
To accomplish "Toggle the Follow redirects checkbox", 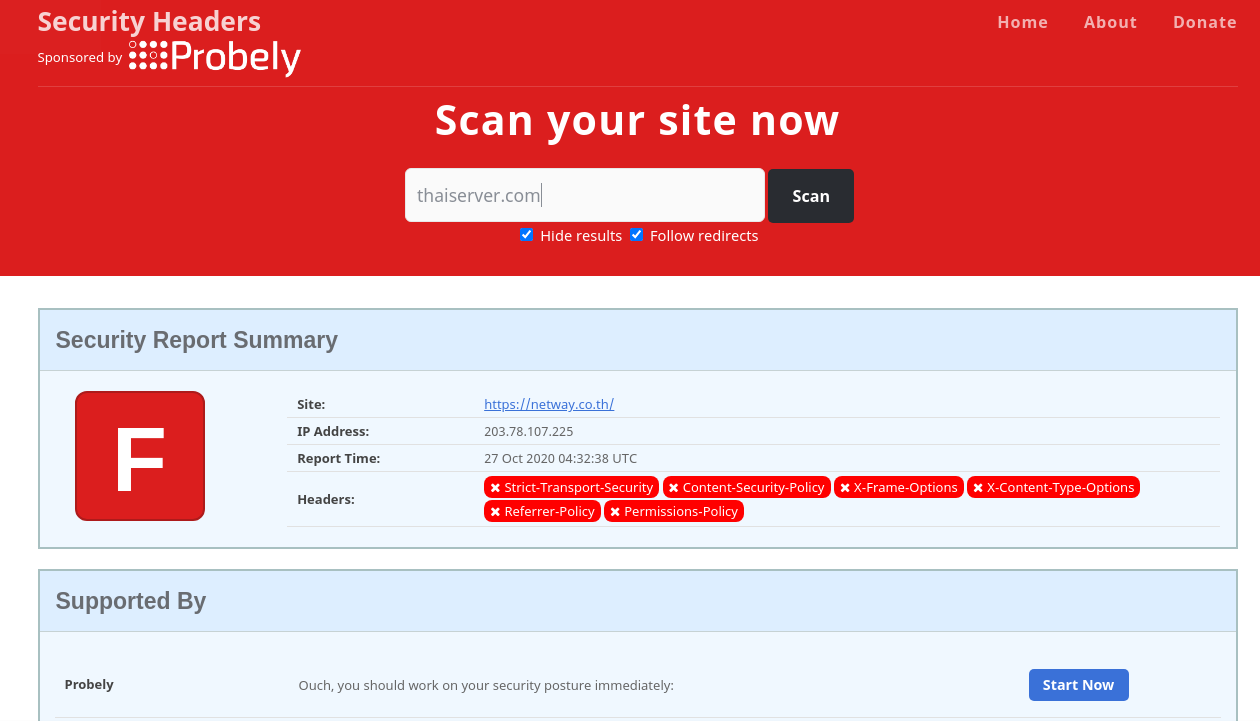I will [637, 235].
